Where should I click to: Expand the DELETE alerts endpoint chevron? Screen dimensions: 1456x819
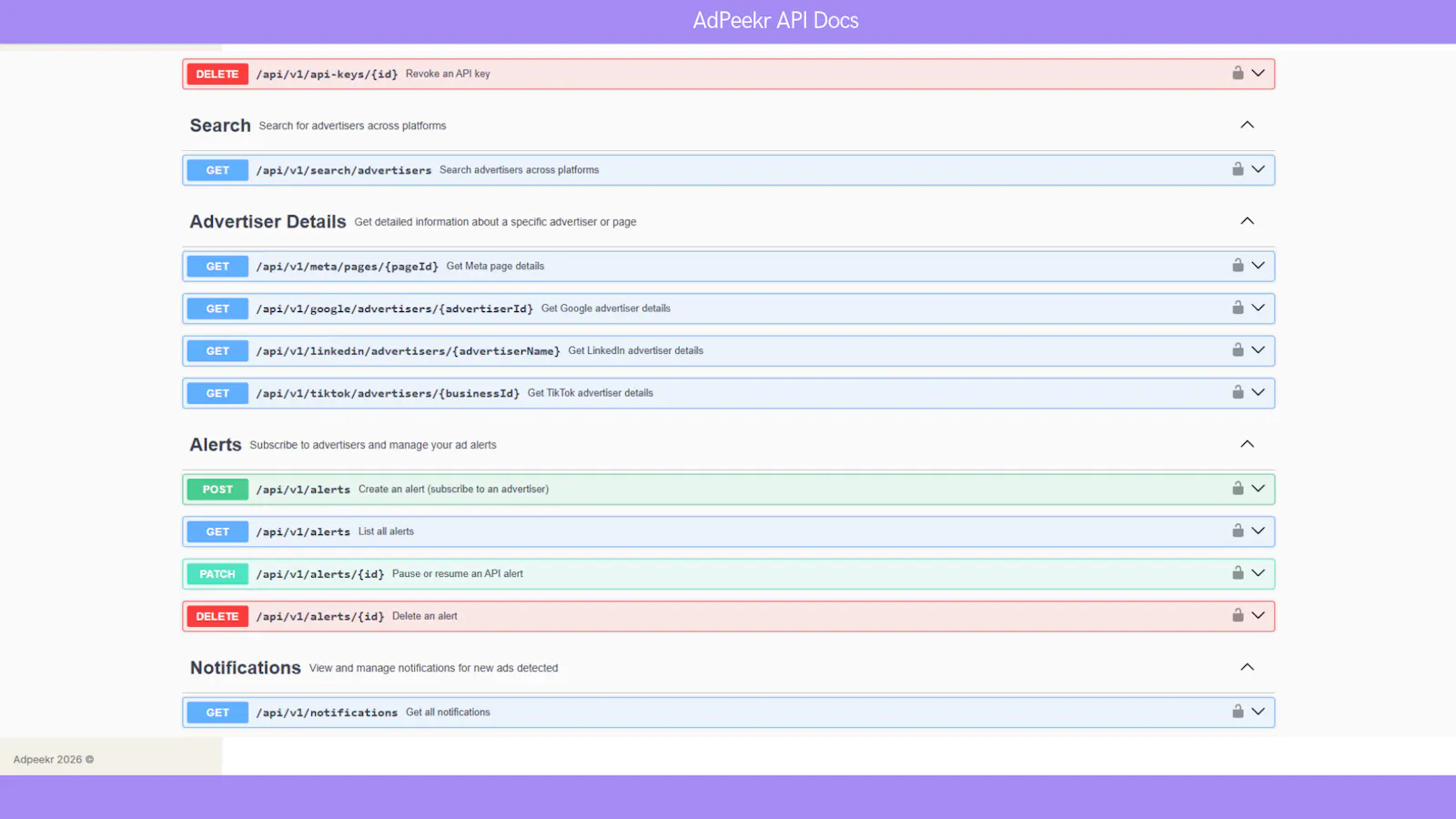pos(1259,615)
